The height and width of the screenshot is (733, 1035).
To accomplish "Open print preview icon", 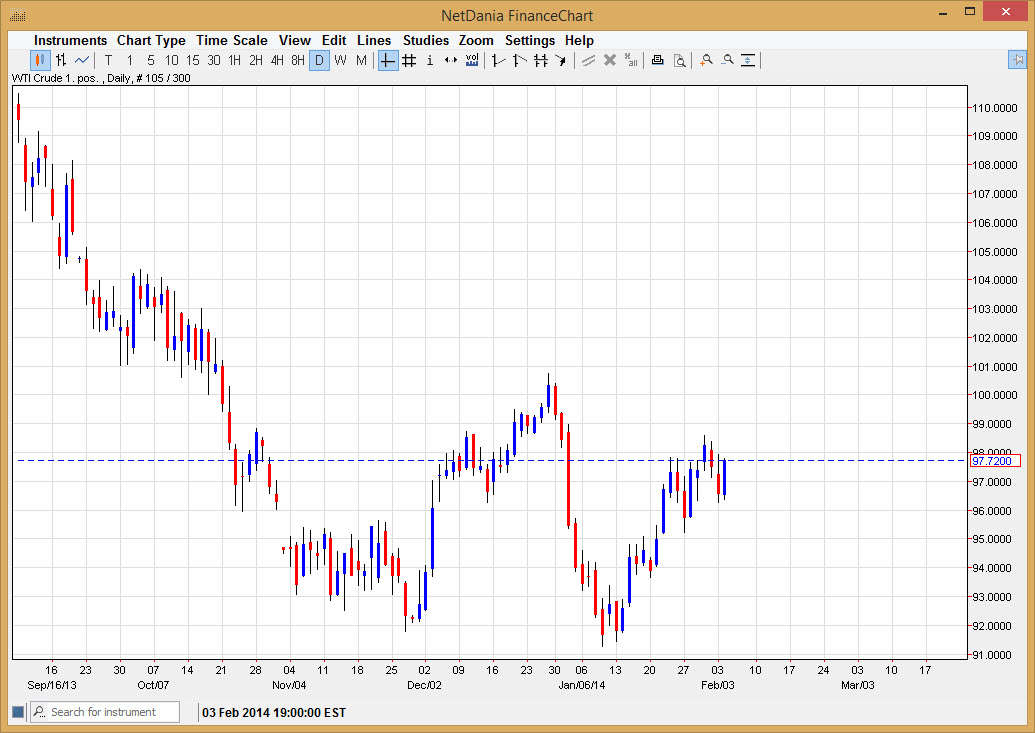I will 679,60.
